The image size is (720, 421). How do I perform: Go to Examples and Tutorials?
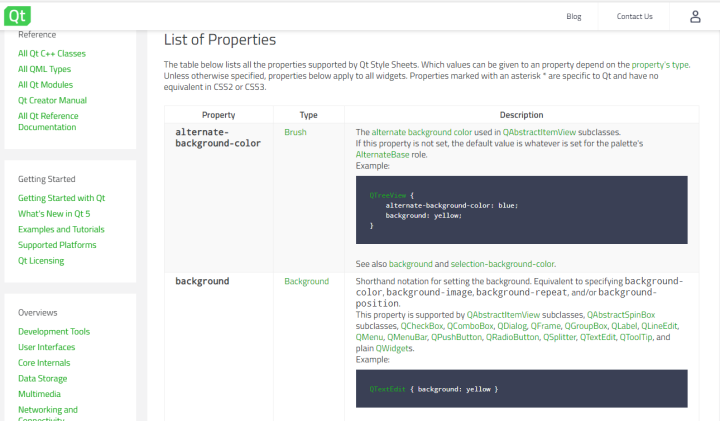[61, 229]
